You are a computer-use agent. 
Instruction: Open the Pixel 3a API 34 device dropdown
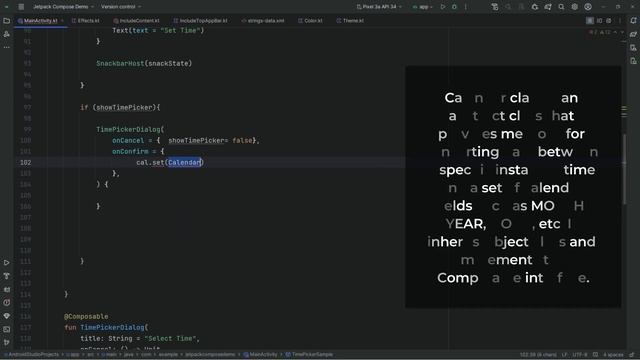[x=379, y=7]
